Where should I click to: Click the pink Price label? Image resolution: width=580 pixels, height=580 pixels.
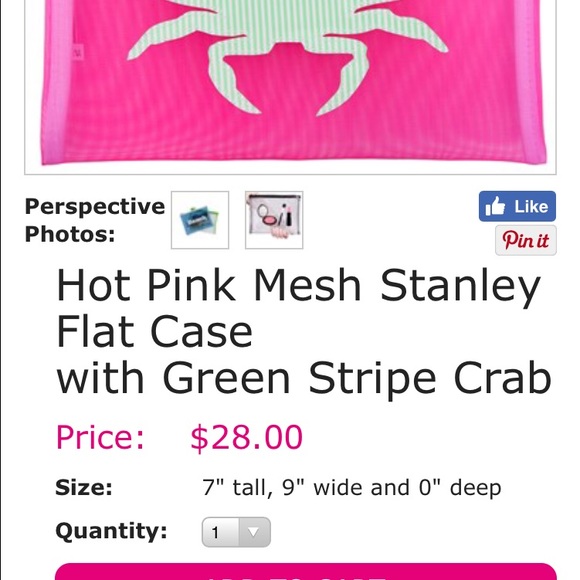click(100, 438)
